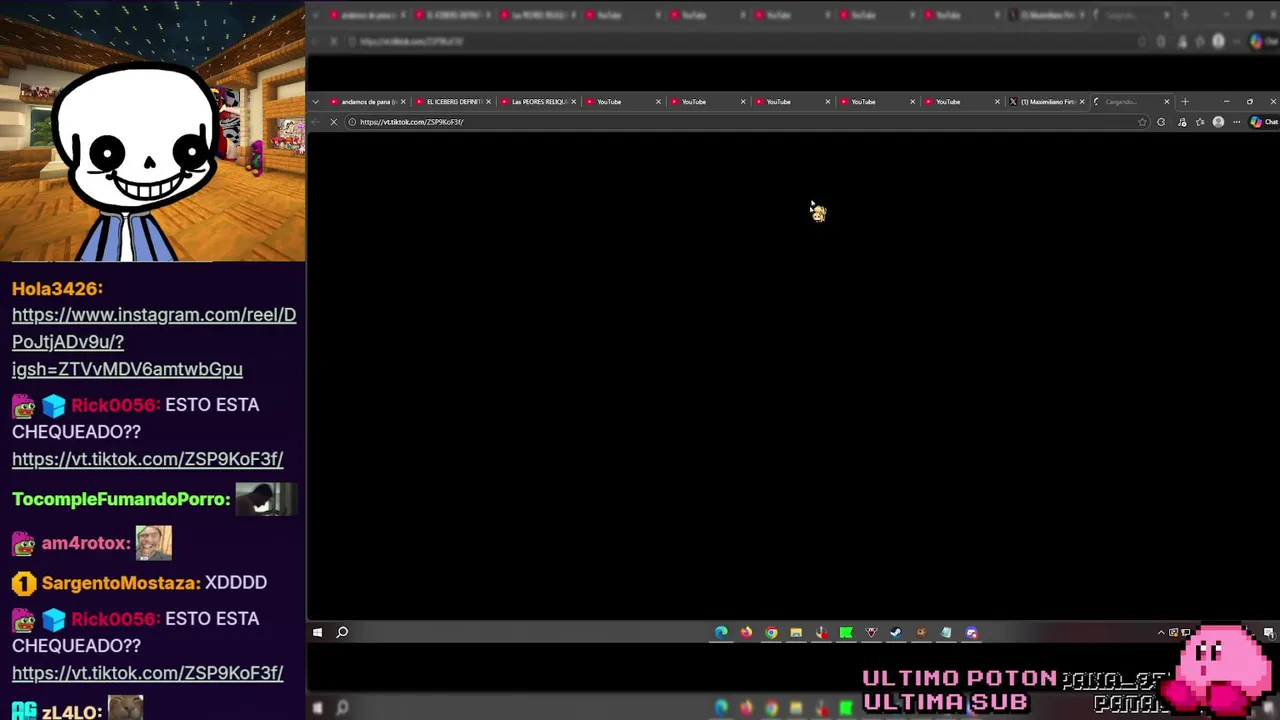Image resolution: width=1280 pixels, height=720 pixels.
Task: Click SargentoMostaza's 'XDDDD' message
Action: [236, 583]
